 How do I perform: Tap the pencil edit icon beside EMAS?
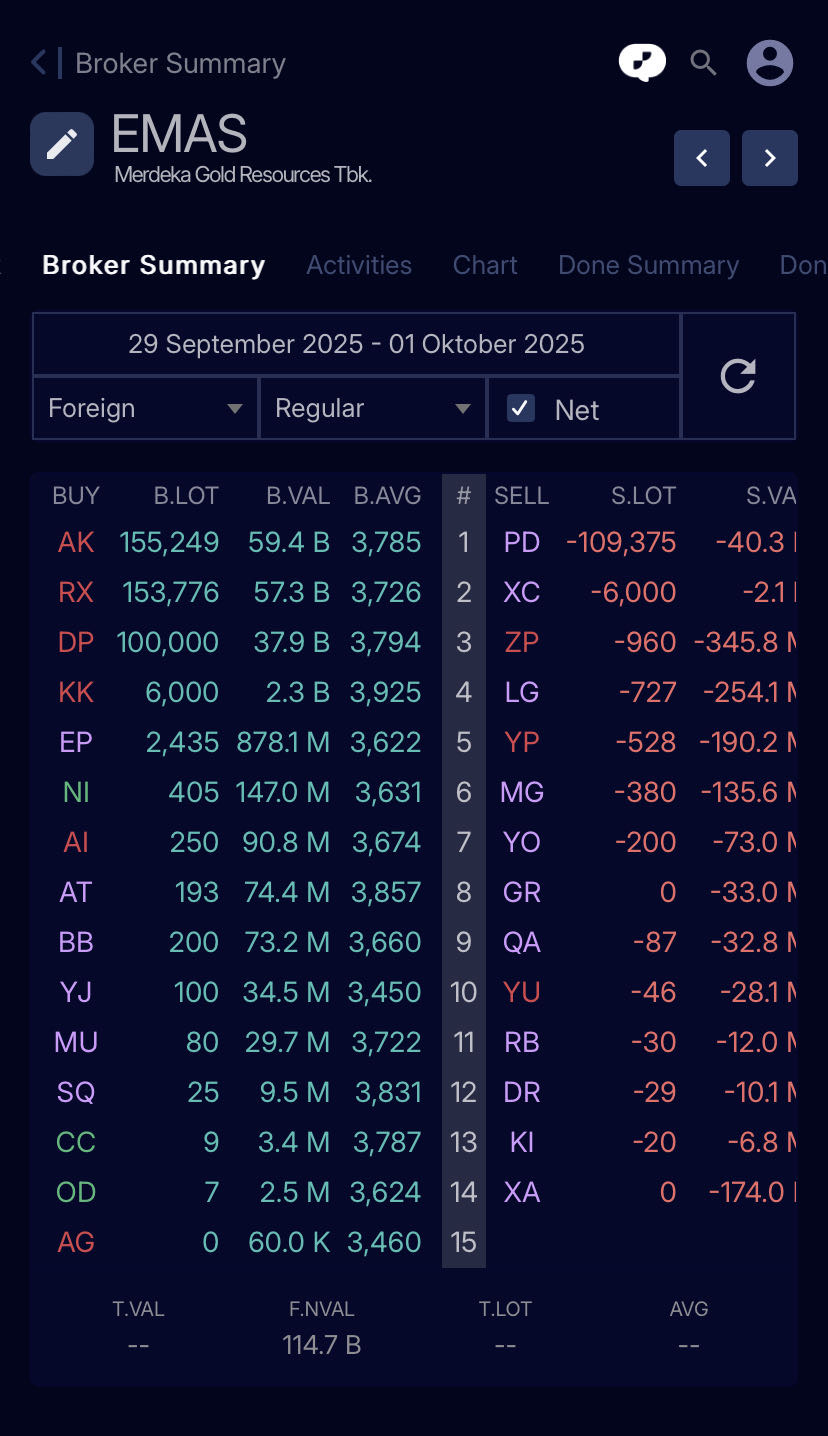coord(62,144)
